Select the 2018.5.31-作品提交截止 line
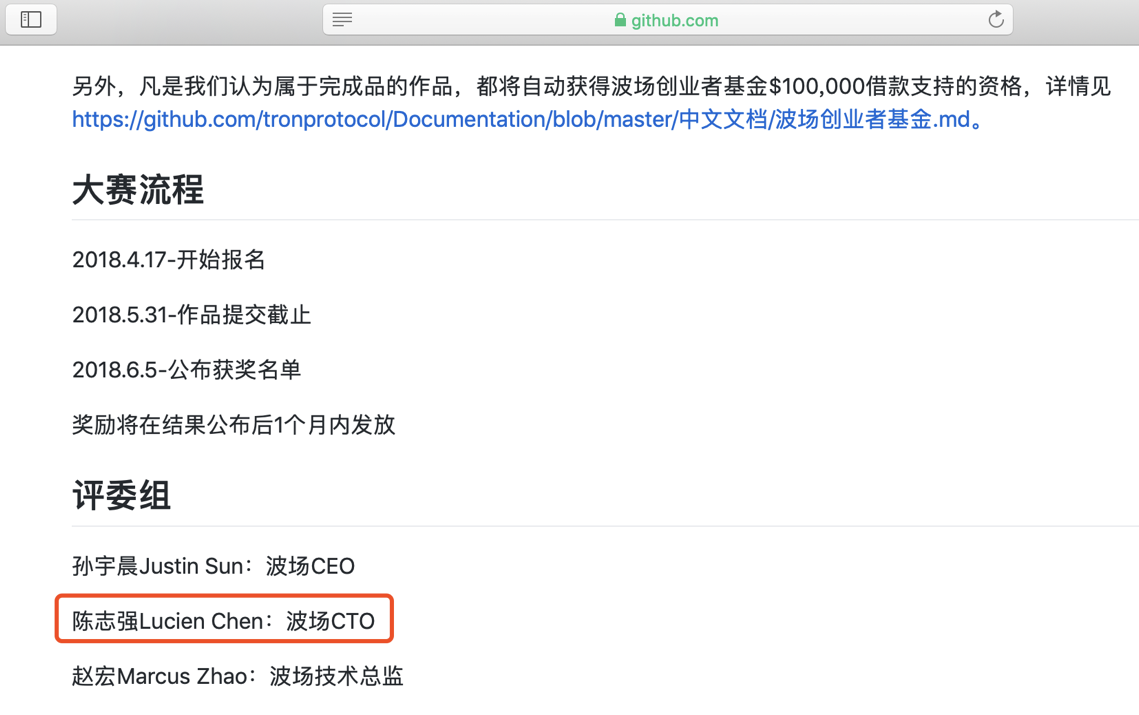The width and height of the screenshot is (1139, 715). [x=192, y=315]
